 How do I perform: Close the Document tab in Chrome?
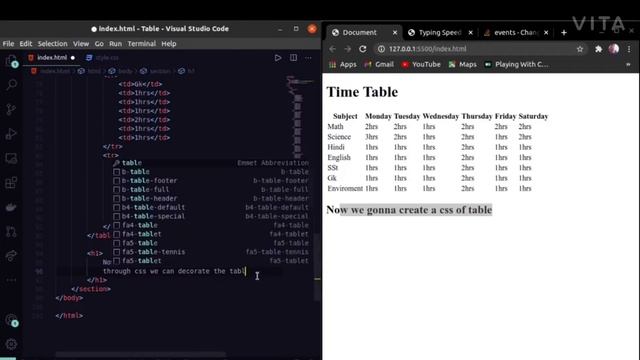tap(395, 33)
